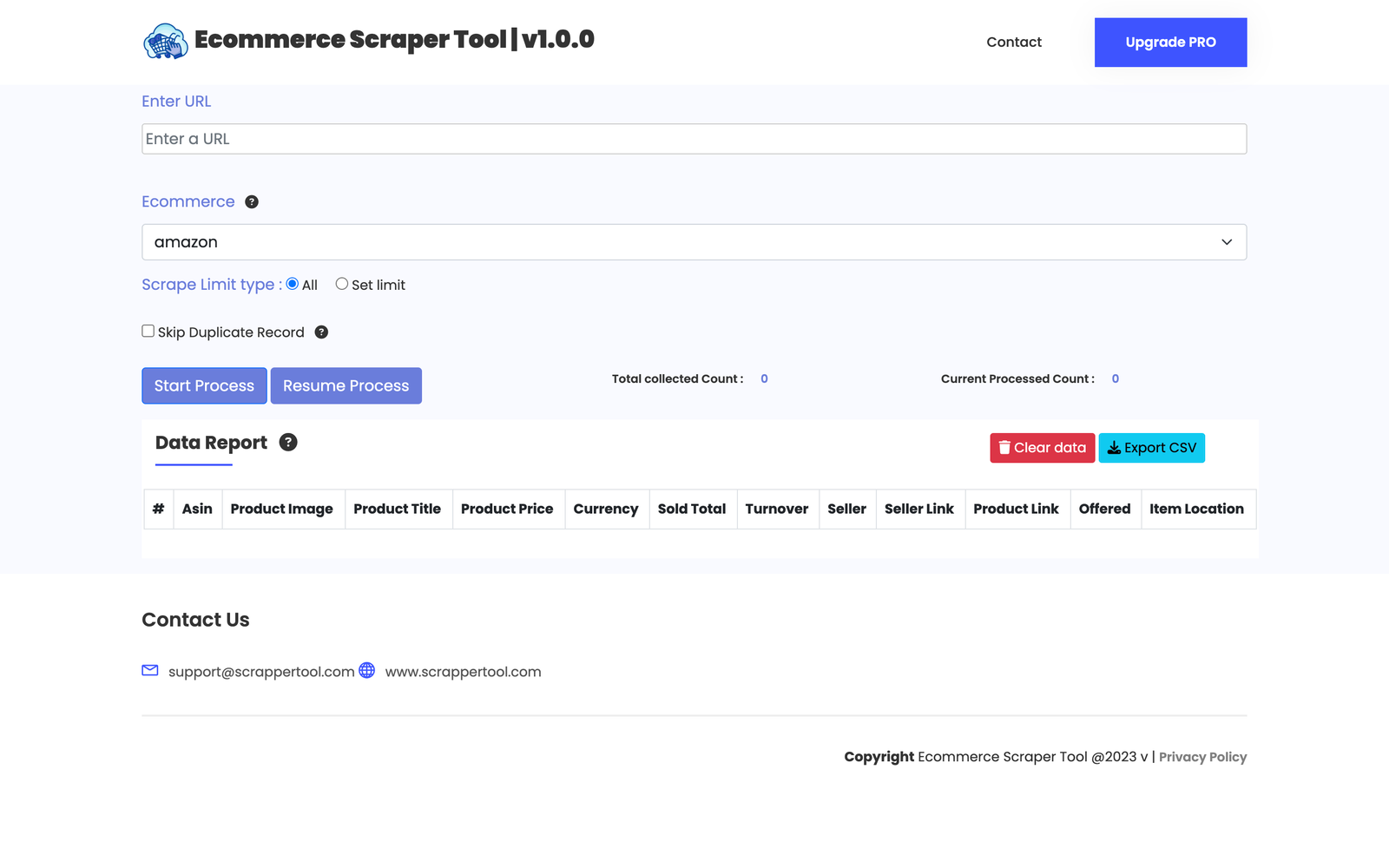Click the Contact Us heading
1389x868 pixels.
point(195,620)
